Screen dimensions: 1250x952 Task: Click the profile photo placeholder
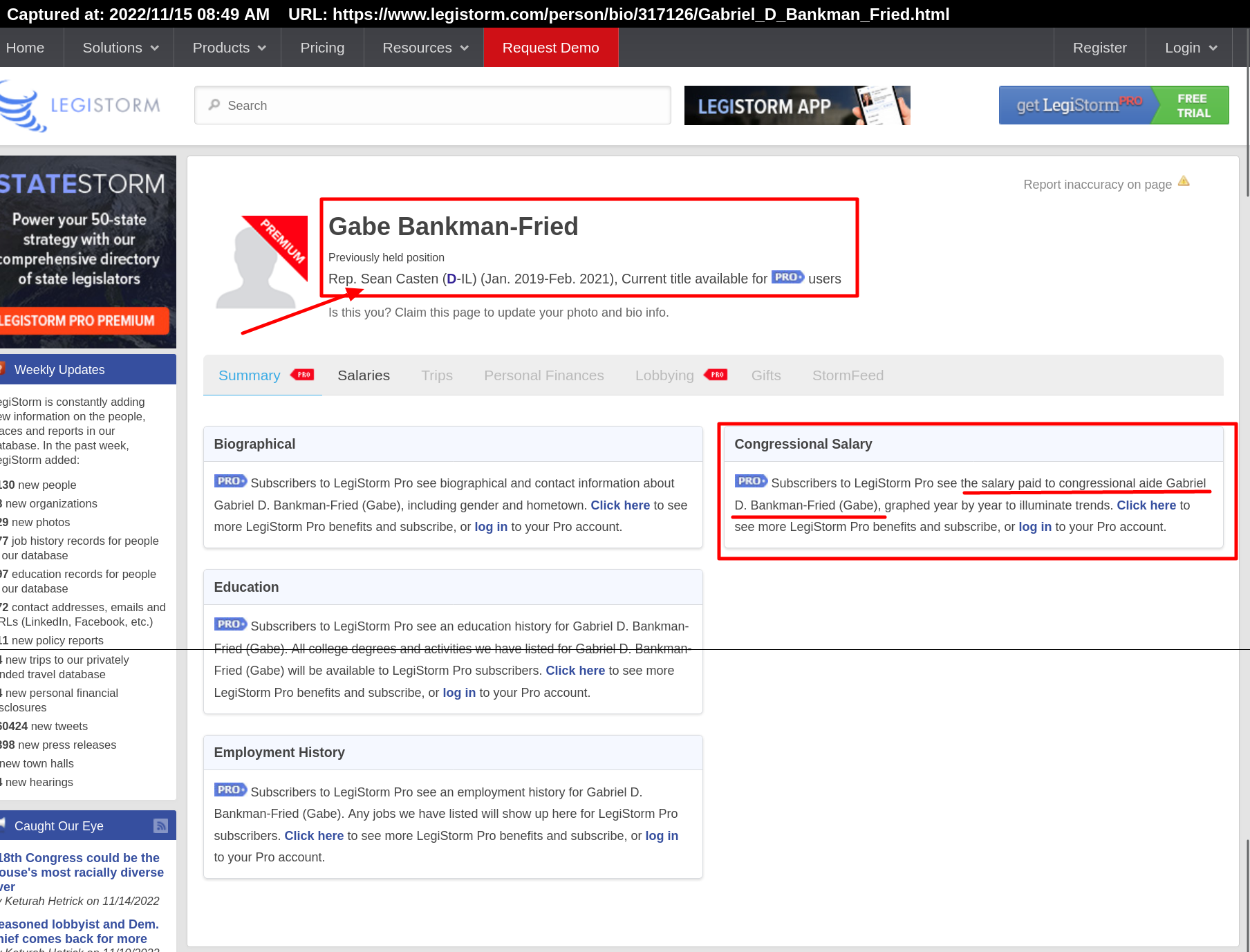pos(261,262)
